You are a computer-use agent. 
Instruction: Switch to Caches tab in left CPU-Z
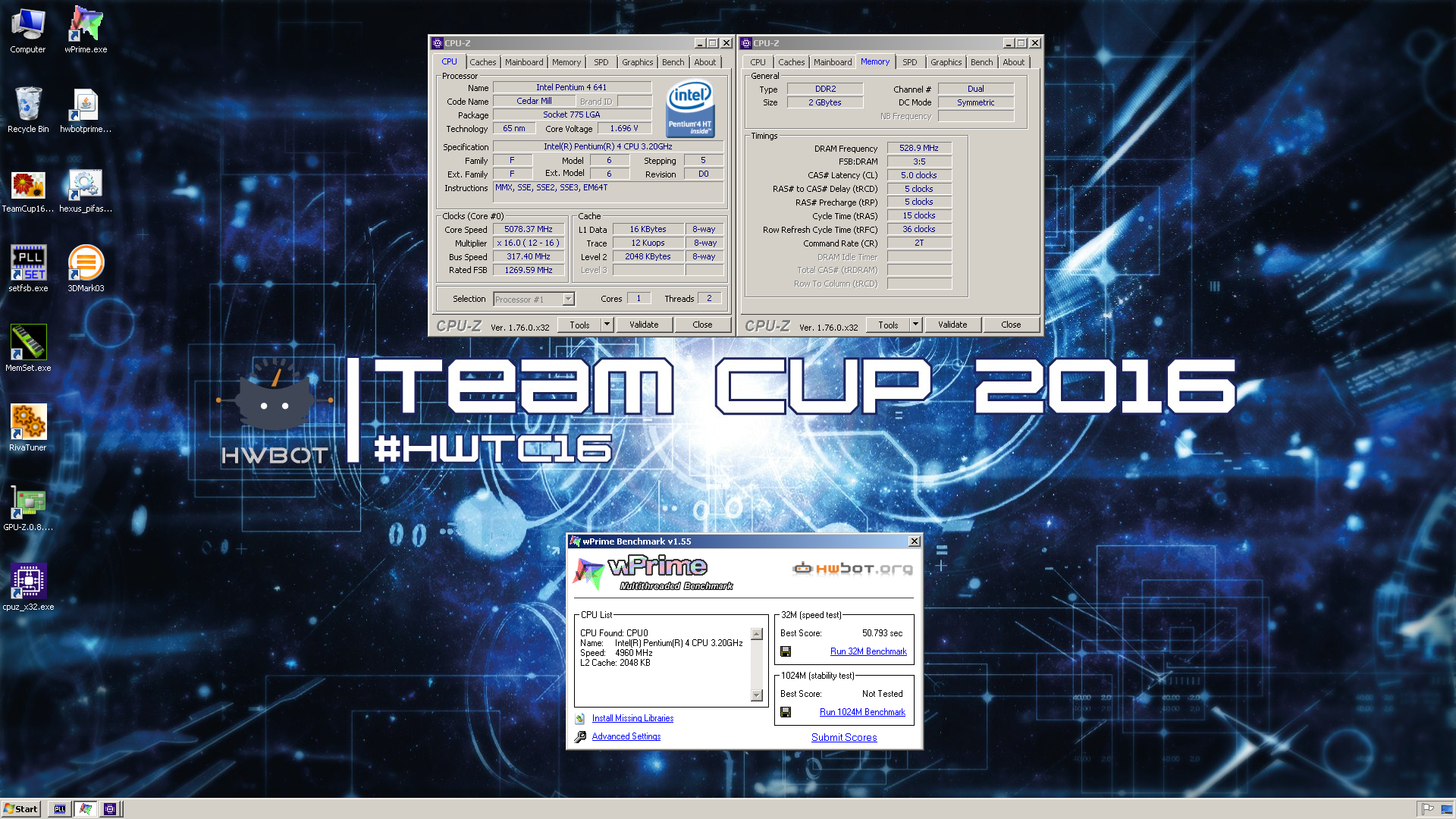tap(482, 62)
